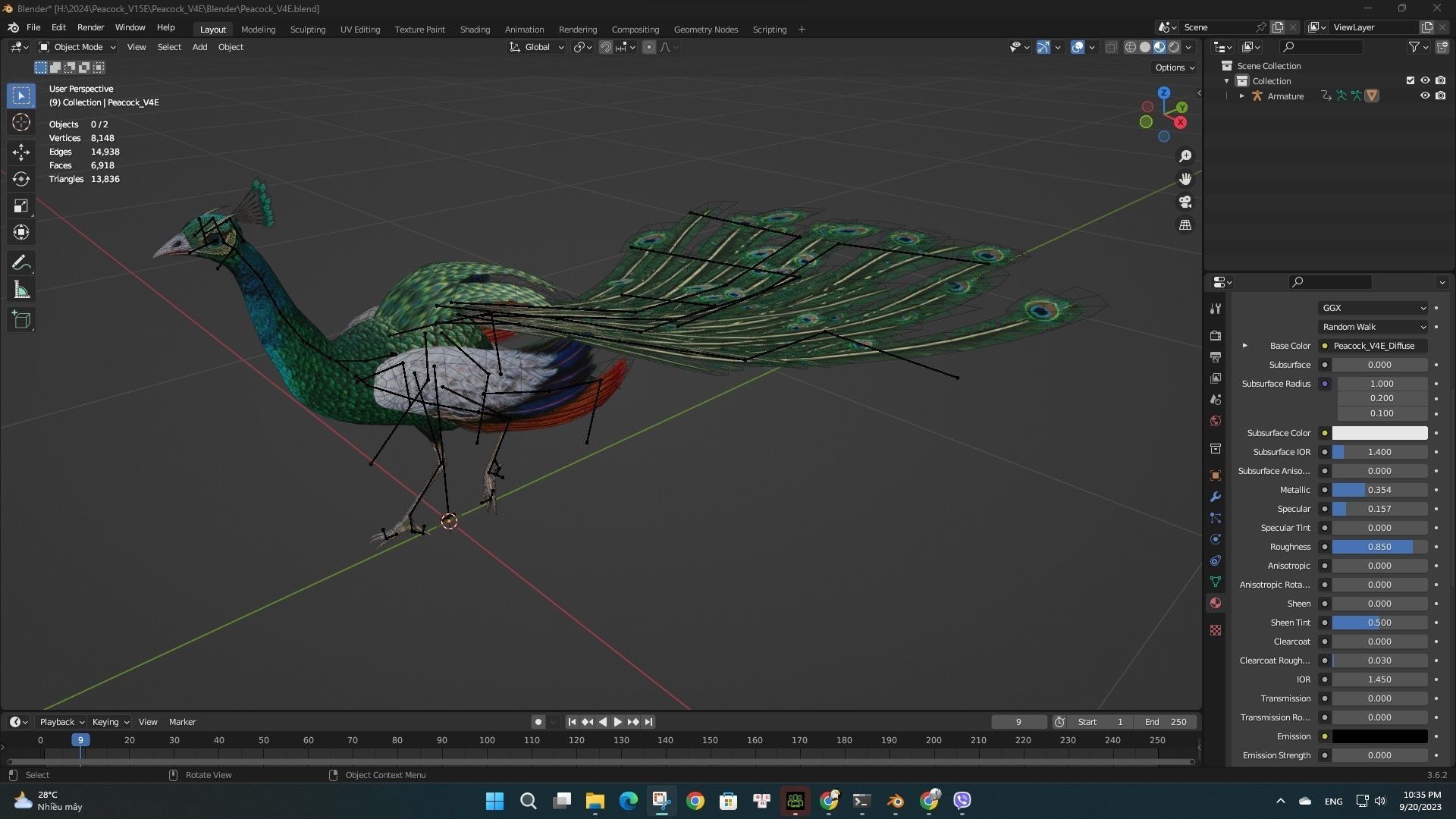
Task: Open the Physics properties tab
Action: [x=1216, y=539]
